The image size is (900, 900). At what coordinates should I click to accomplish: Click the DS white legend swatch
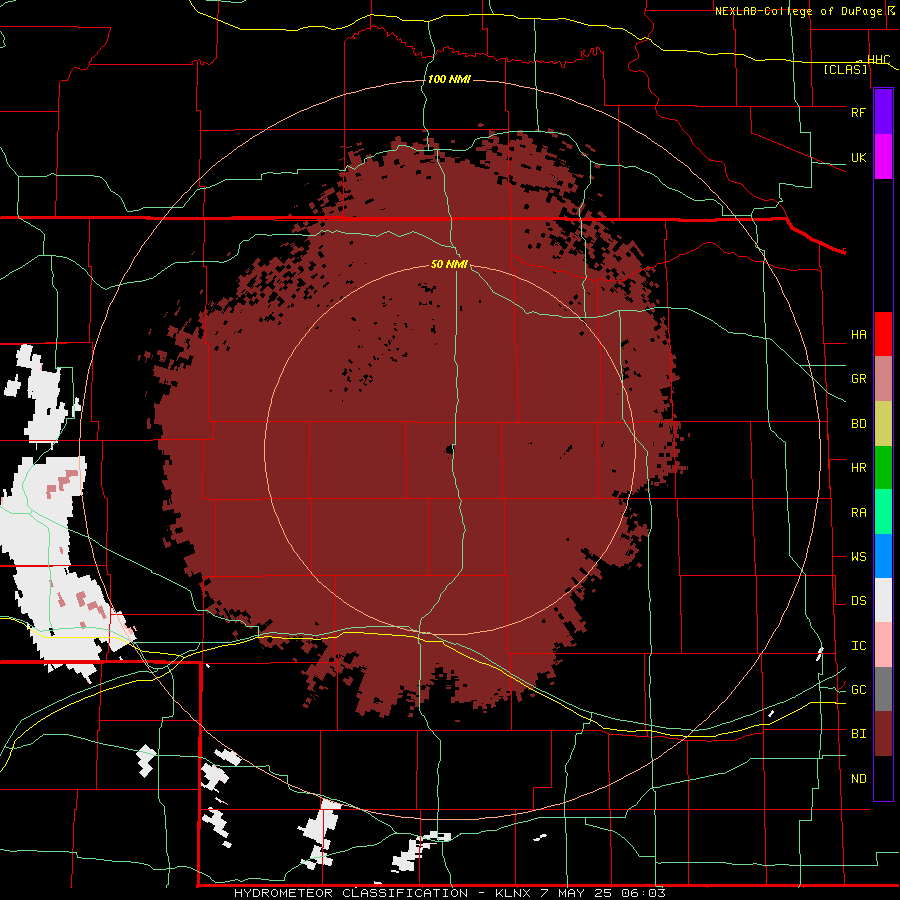click(883, 600)
